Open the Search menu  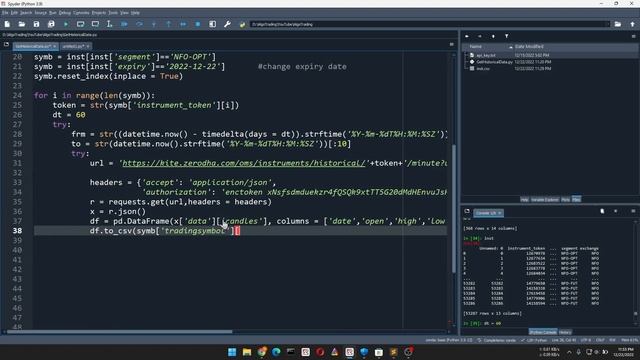pyautogui.click(x=26, y=13)
